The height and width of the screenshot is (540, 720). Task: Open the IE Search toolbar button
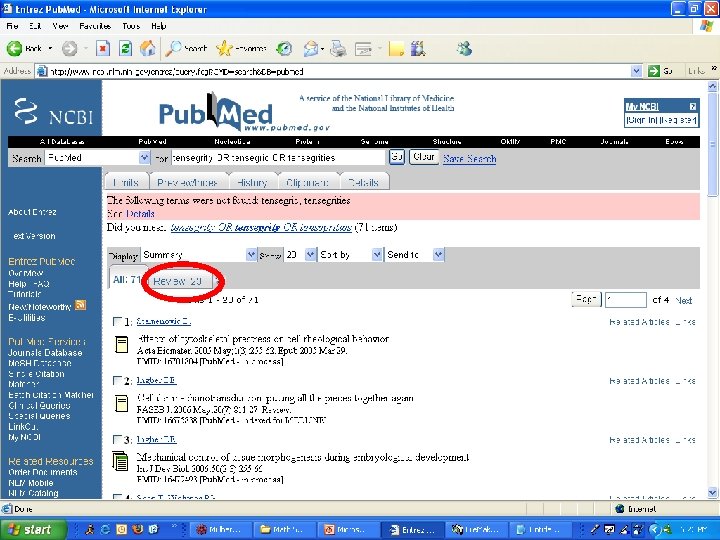[186, 48]
